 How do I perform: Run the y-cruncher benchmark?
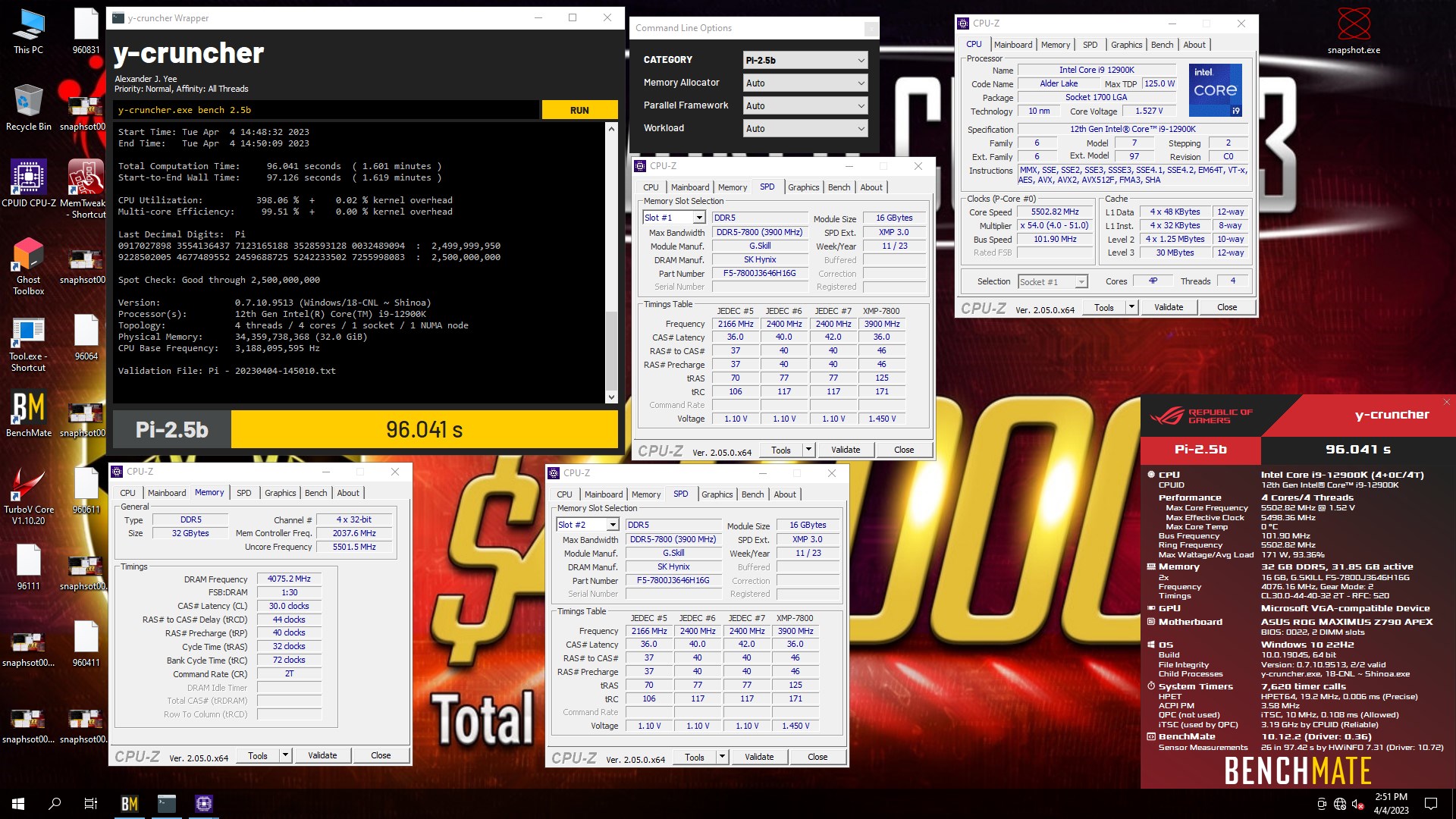pyautogui.click(x=579, y=110)
